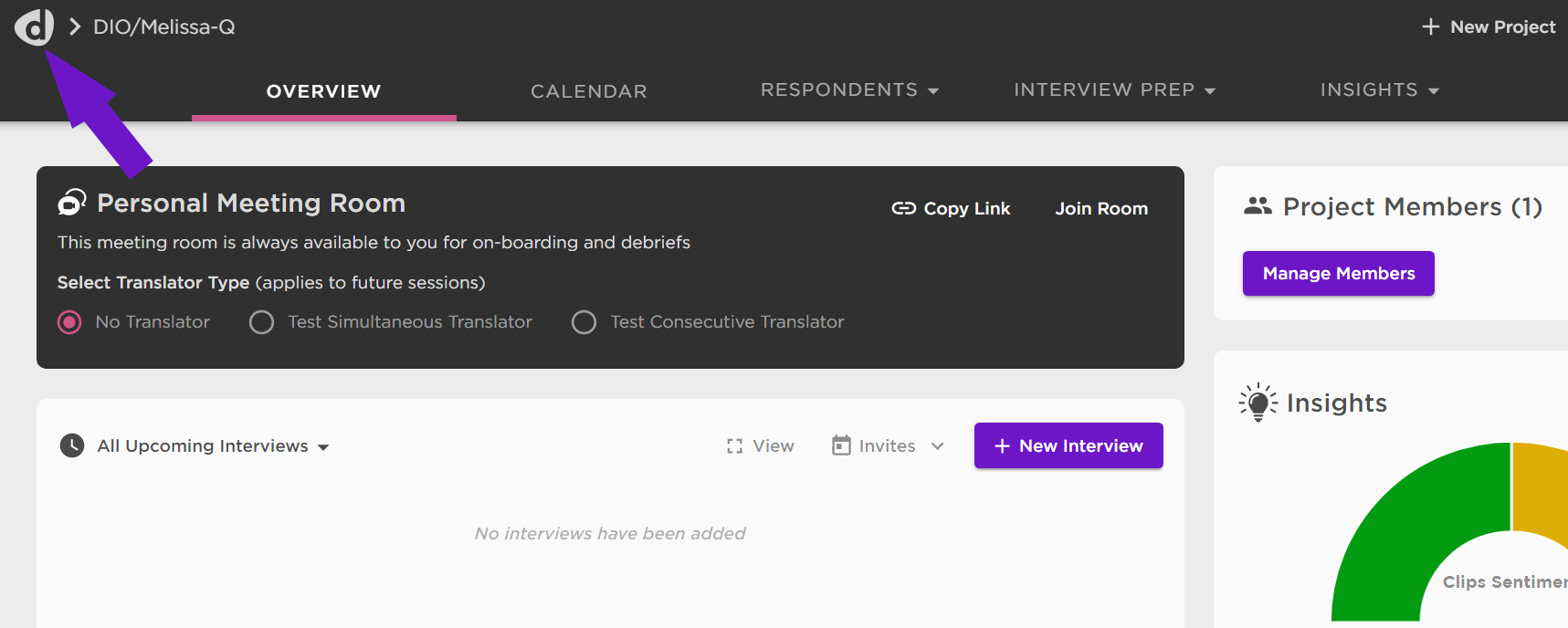The height and width of the screenshot is (628, 1568).
Task: Click the expand View icon
Action: (734, 446)
